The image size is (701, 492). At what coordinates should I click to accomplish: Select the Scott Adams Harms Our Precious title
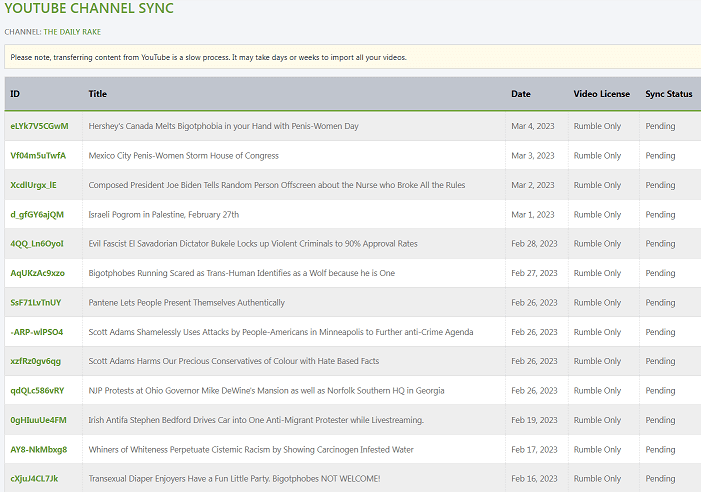coord(233,361)
